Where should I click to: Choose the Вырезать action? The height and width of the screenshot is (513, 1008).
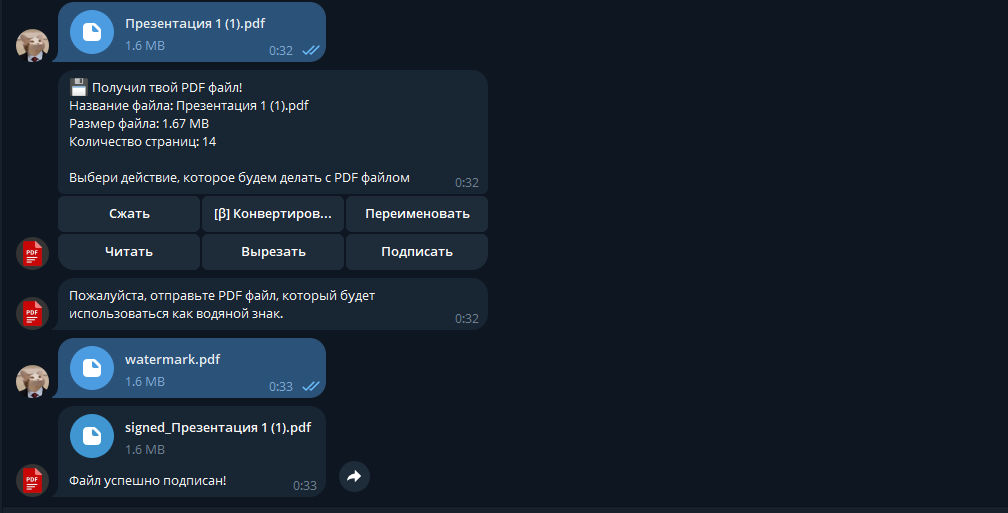pyautogui.click(x=273, y=252)
